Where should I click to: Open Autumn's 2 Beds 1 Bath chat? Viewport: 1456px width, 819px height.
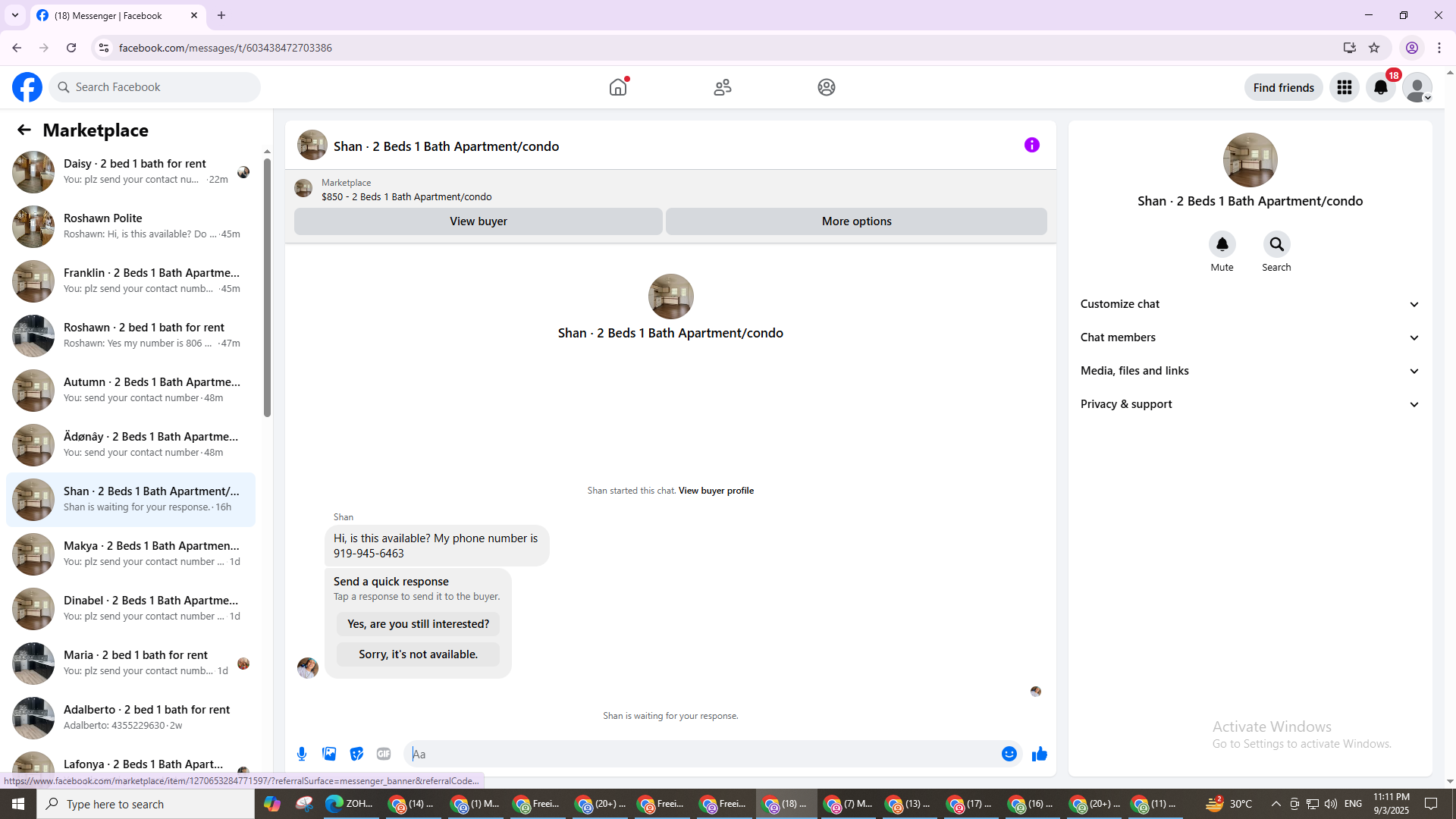coord(130,391)
